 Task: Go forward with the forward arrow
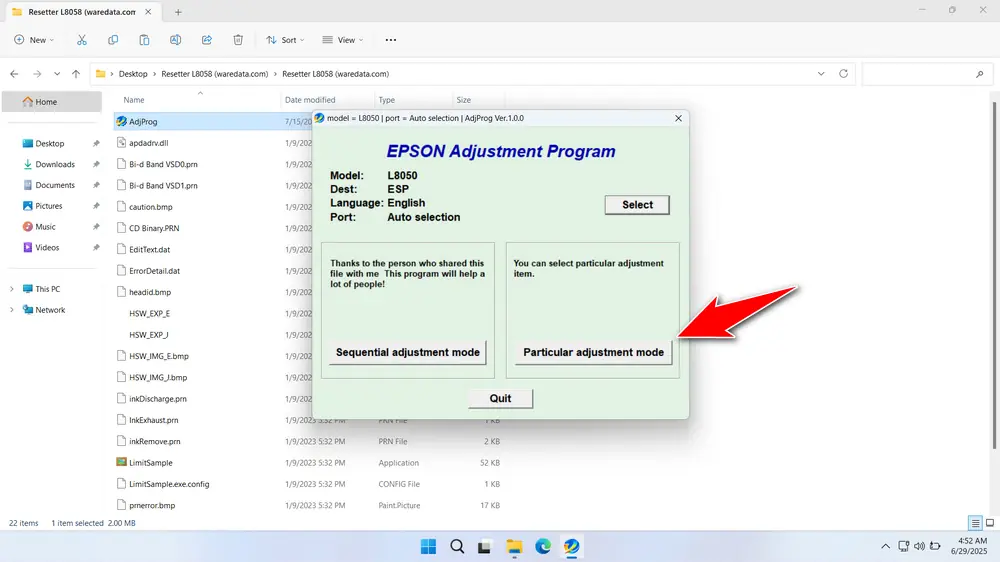(x=37, y=74)
